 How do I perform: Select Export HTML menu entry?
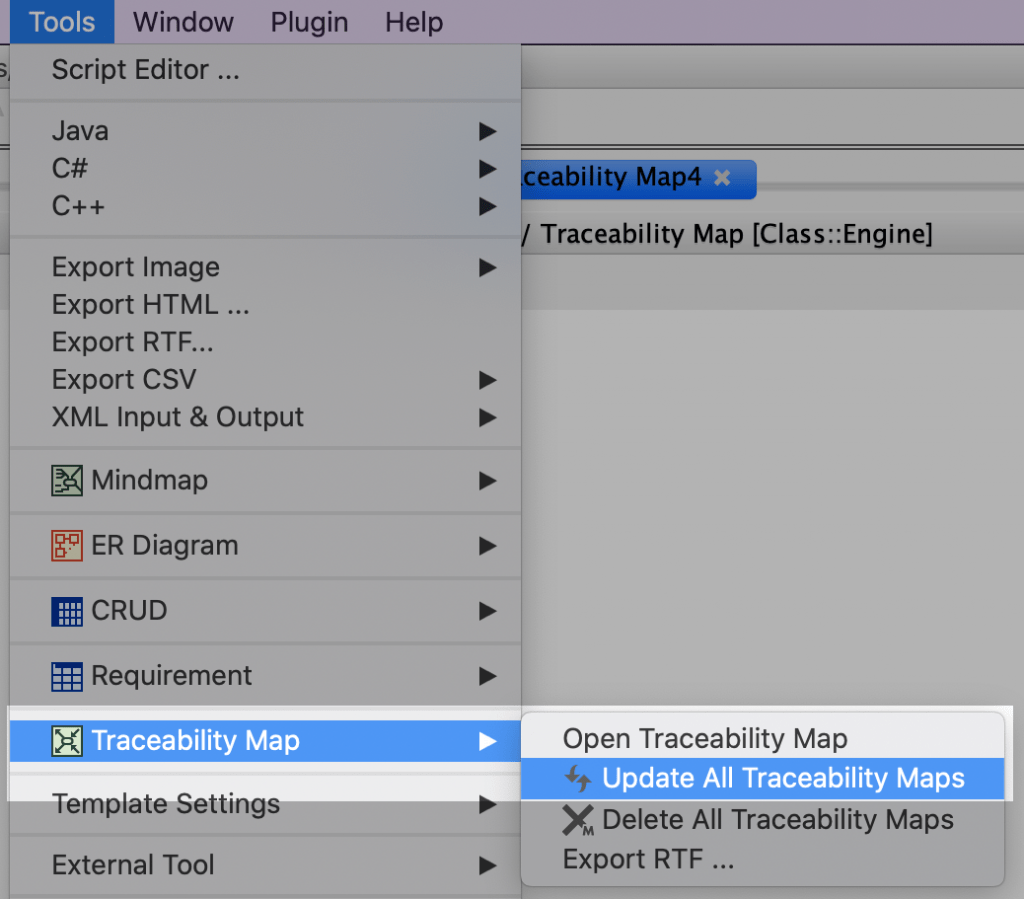point(150,305)
